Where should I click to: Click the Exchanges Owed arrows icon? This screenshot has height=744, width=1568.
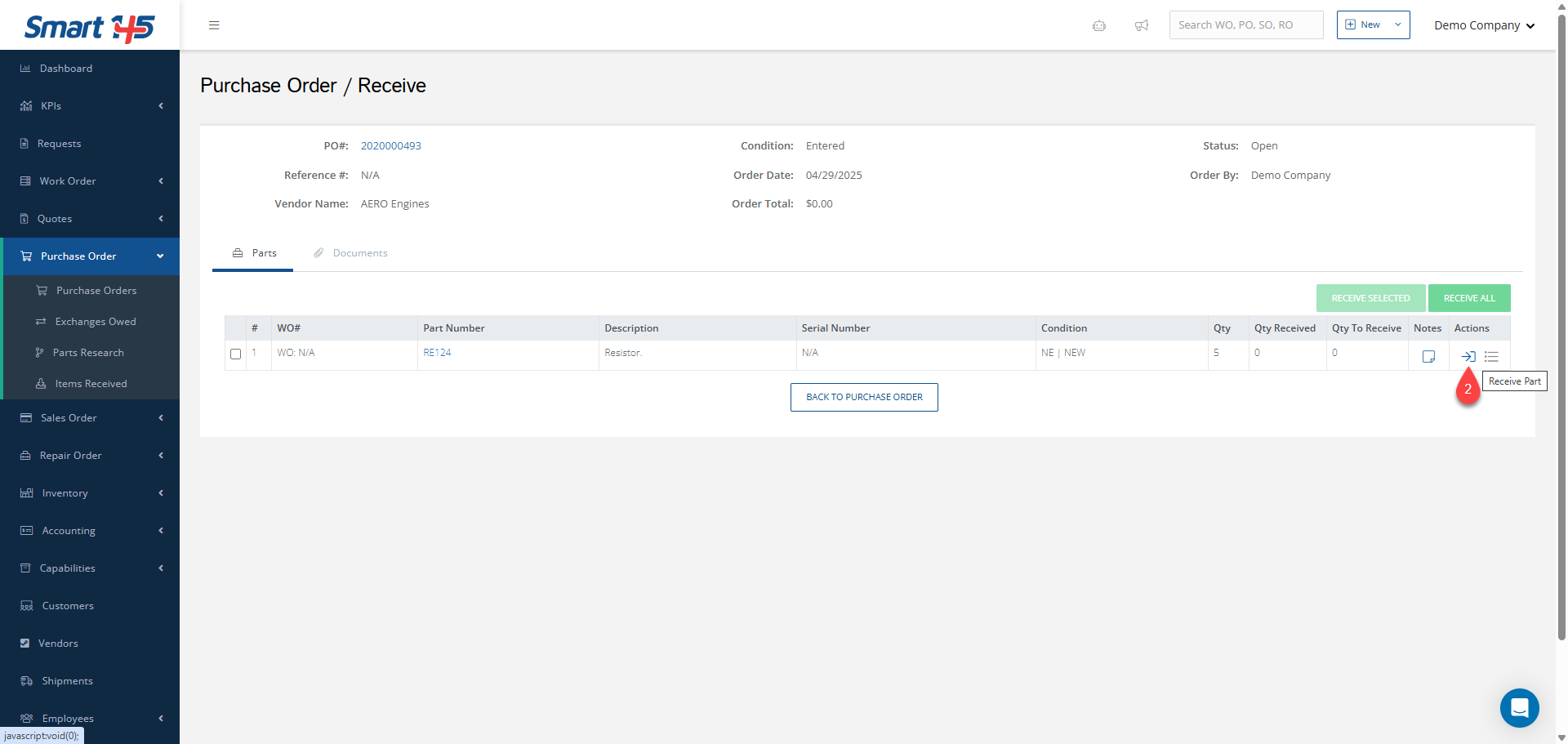click(41, 322)
